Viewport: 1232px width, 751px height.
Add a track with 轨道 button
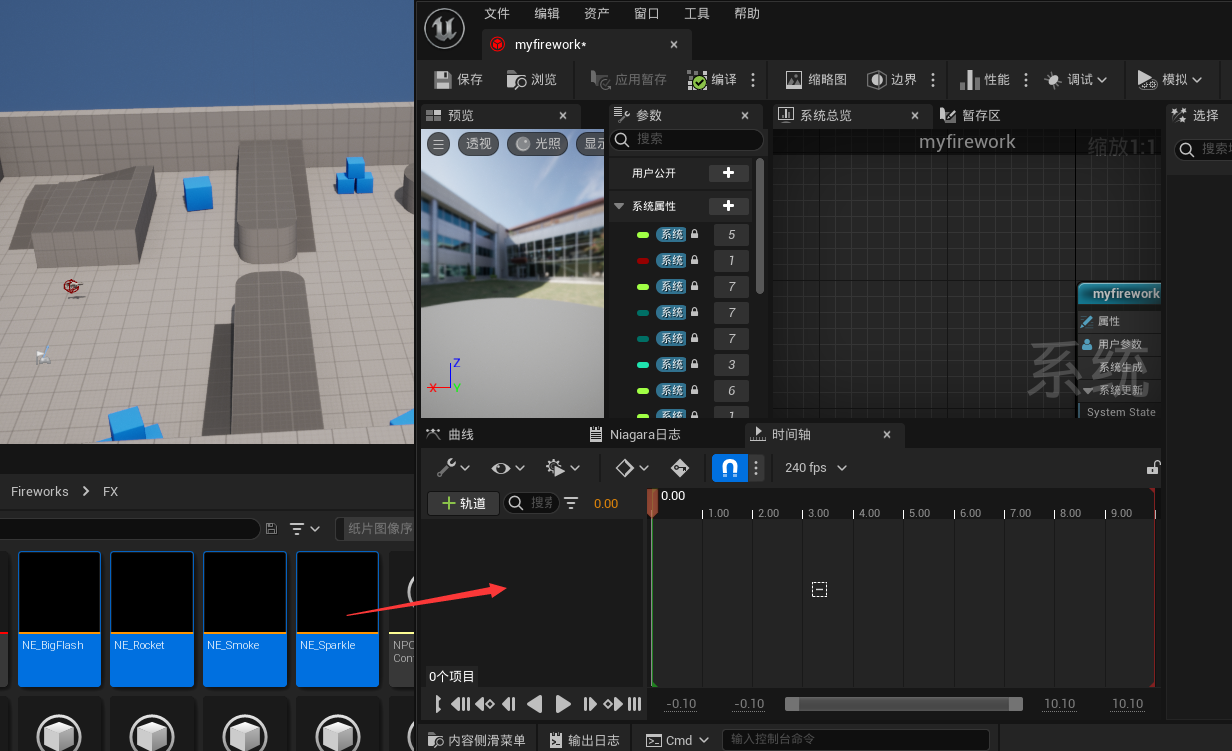point(464,503)
